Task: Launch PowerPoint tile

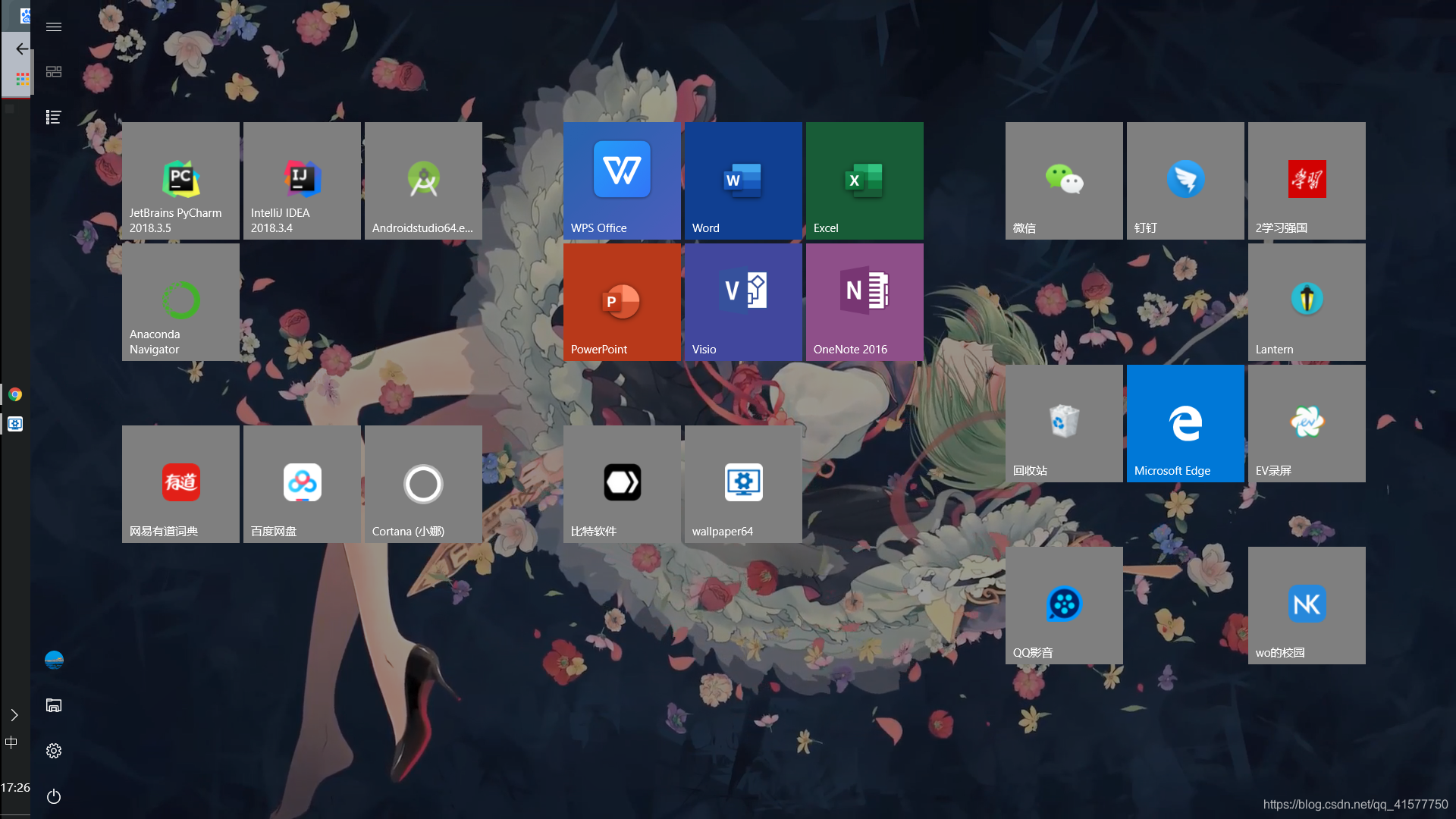Action: click(x=622, y=302)
